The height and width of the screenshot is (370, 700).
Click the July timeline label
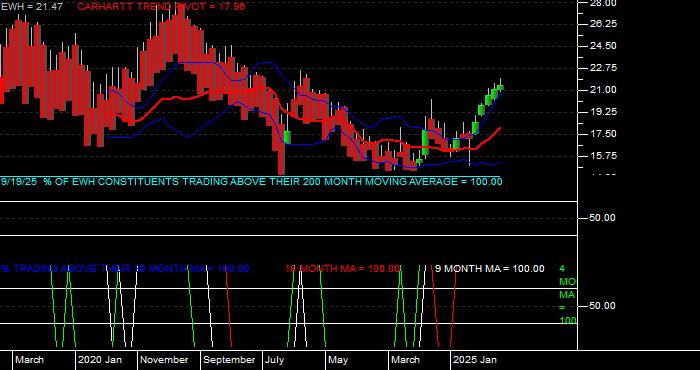pyautogui.click(x=274, y=360)
